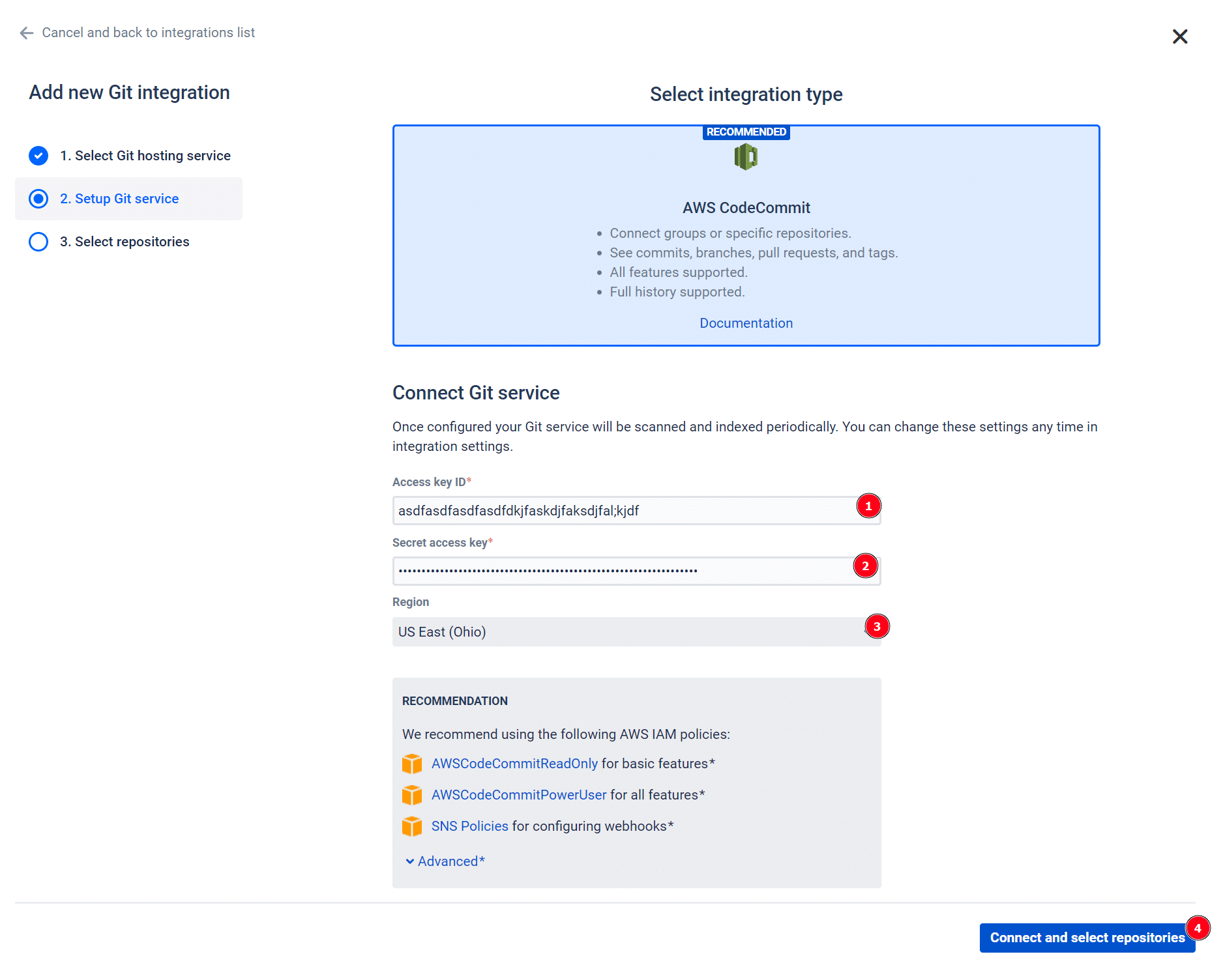Go to step 1 Select Git hosting service
The image size is (1223, 980).
coord(145,156)
